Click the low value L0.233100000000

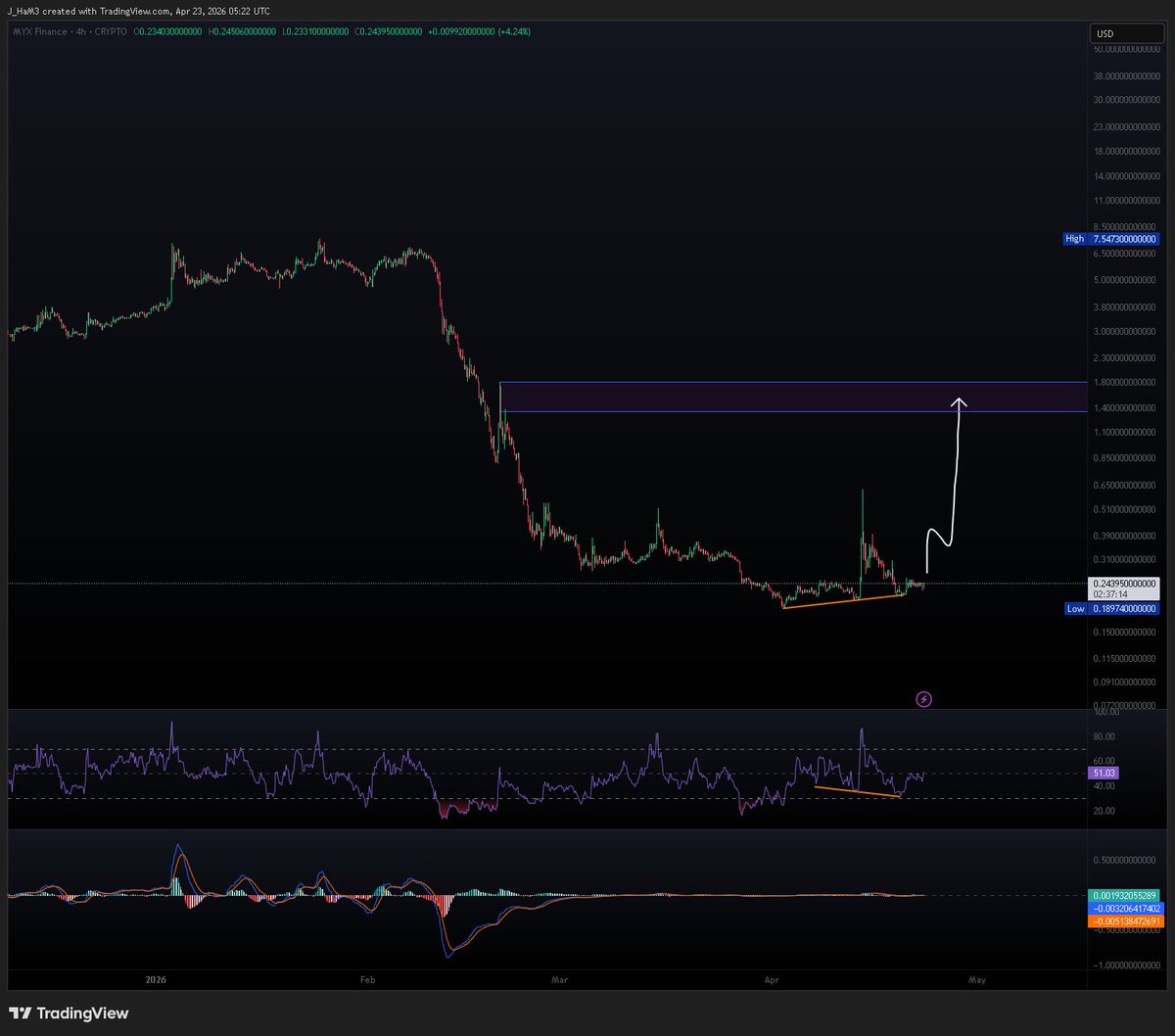click(313, 31)
